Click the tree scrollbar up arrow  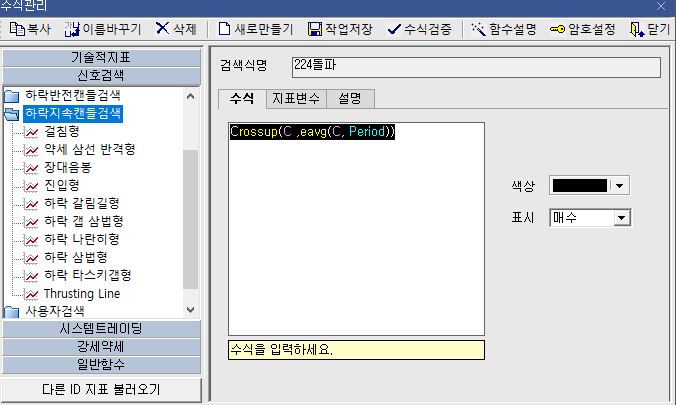pos(191,97)
